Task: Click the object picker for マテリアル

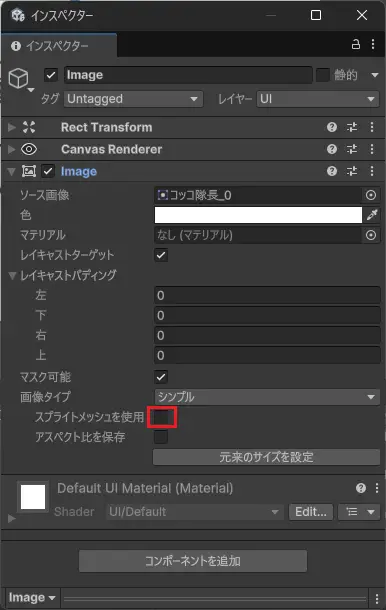Action: click(x=371, y=235)
